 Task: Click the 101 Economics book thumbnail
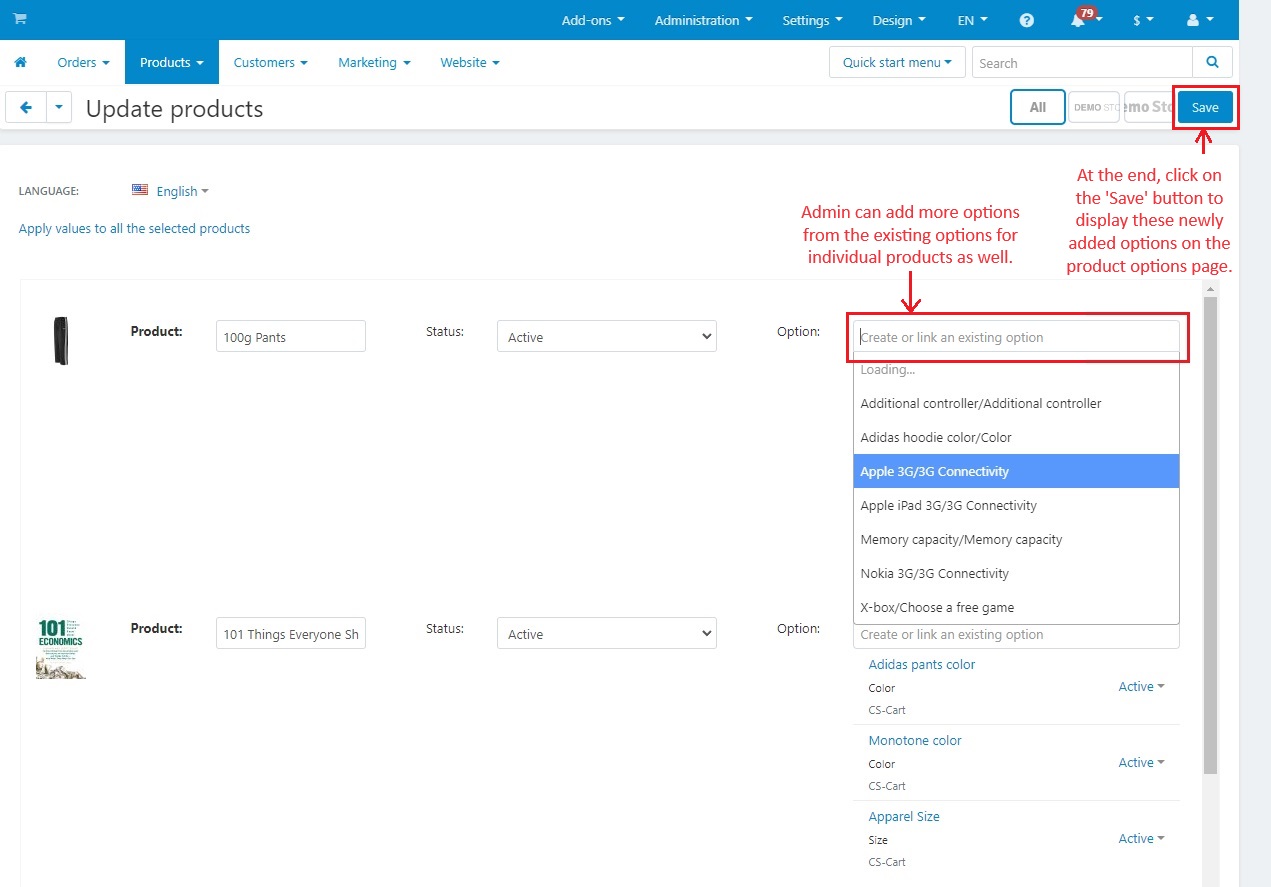click(x=61, y=649)
